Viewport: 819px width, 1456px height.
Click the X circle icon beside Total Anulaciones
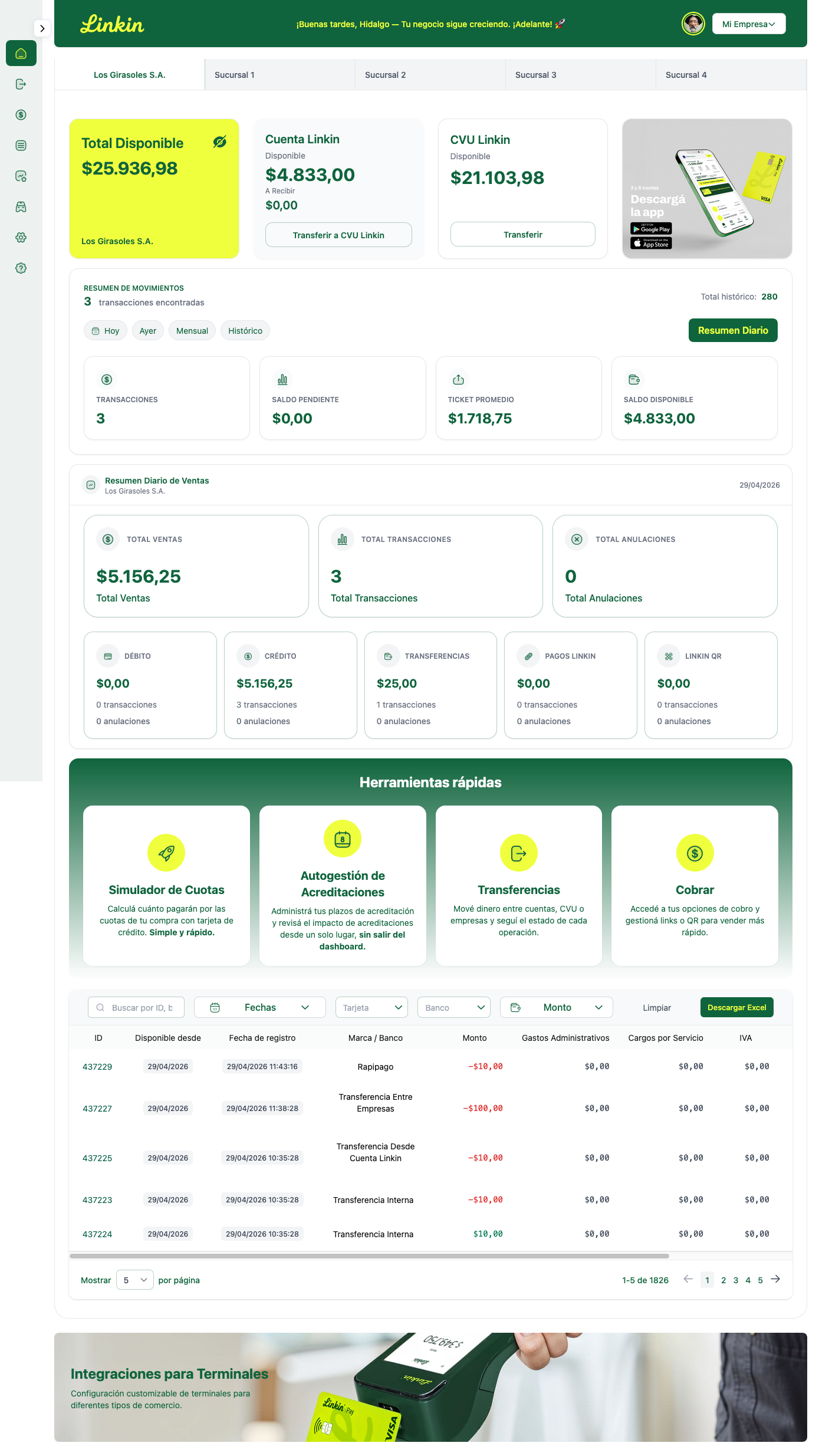pos(577,540)
